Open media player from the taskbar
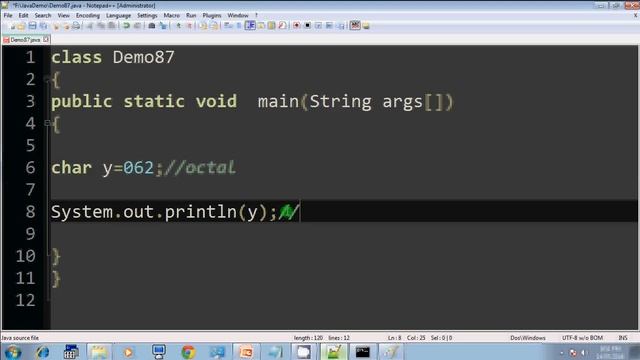The height and width of the screenshot is (360, 640). (128, 352)
